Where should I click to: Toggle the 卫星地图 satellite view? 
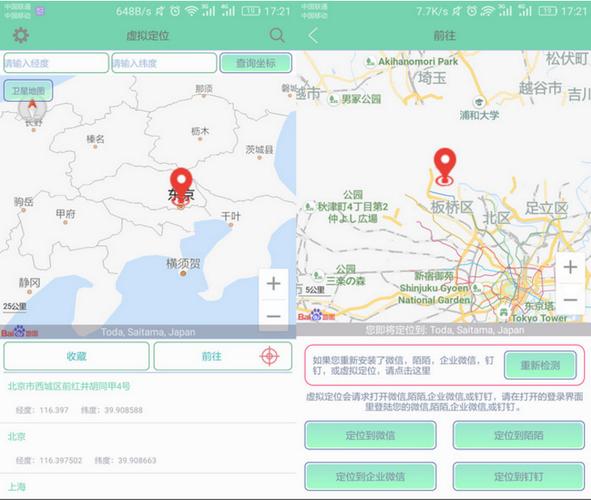(28, 91)
